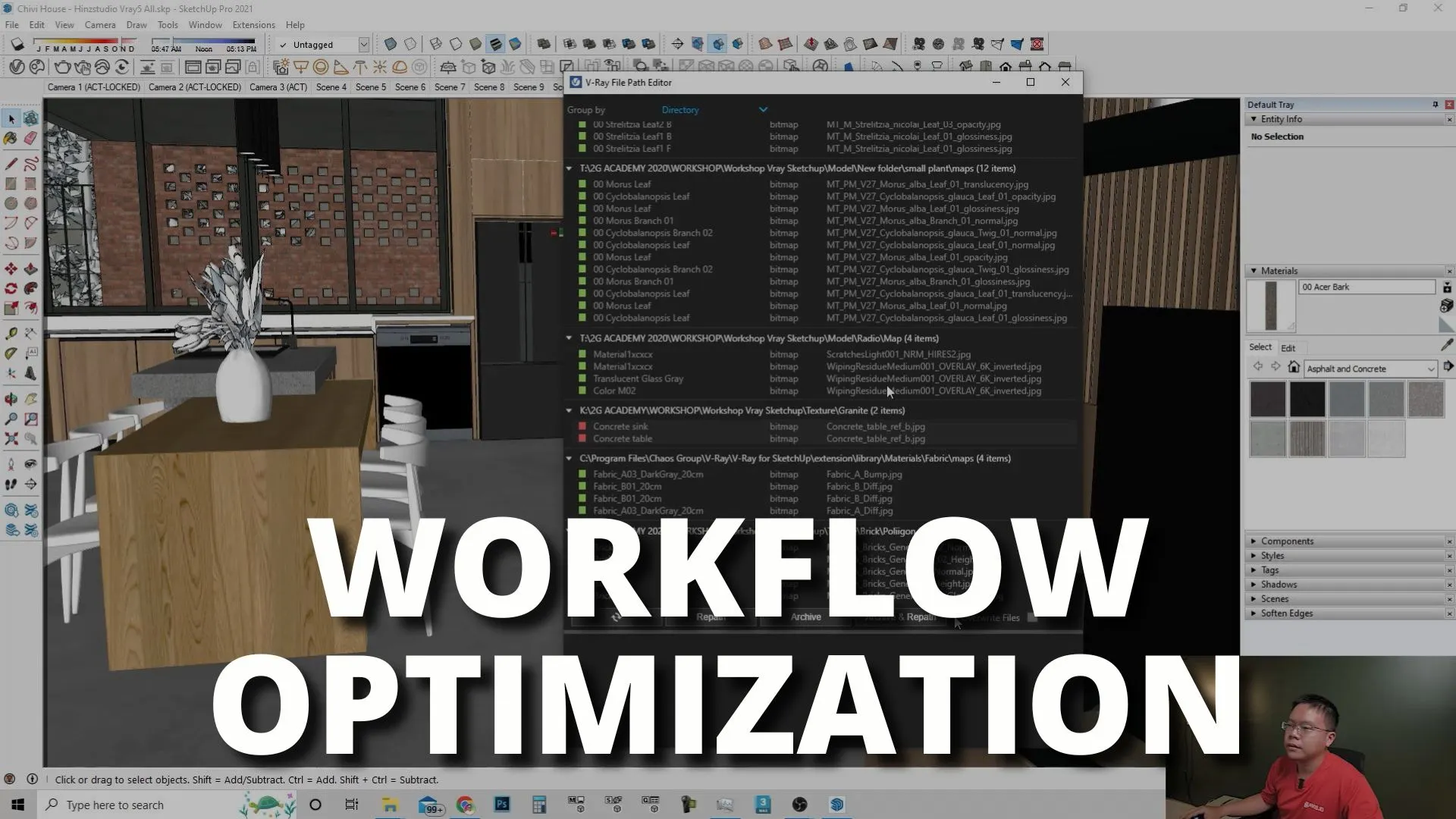Select the Zoom magnifier tool
This screenshot has height=819, width=1456.
pos(11,419)
